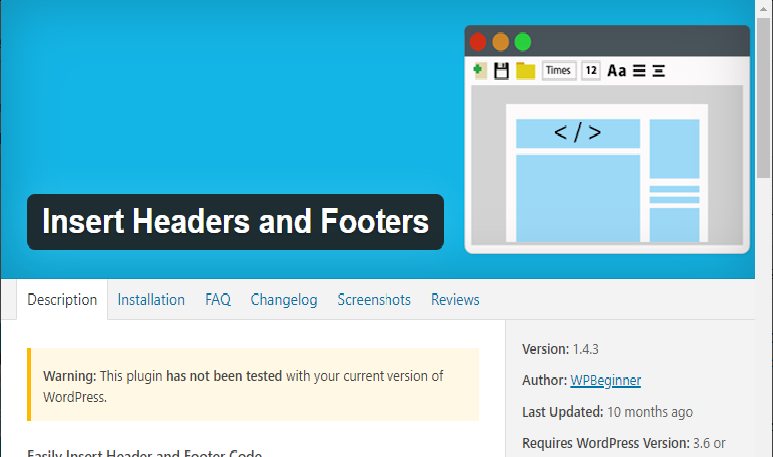This screenshot has height=457, width=773.
Task: Click the plugin banner editor illustration
Action: tap(607, 140)
